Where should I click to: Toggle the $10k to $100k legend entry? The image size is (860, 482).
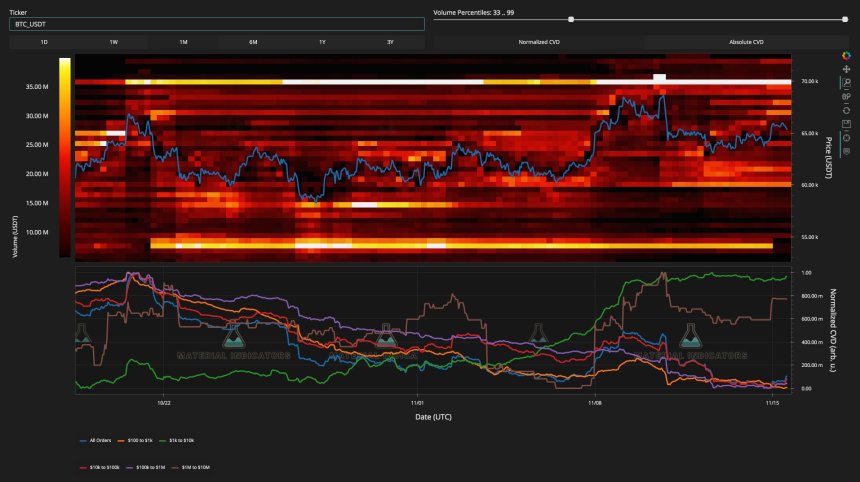[x=105, y=466]
